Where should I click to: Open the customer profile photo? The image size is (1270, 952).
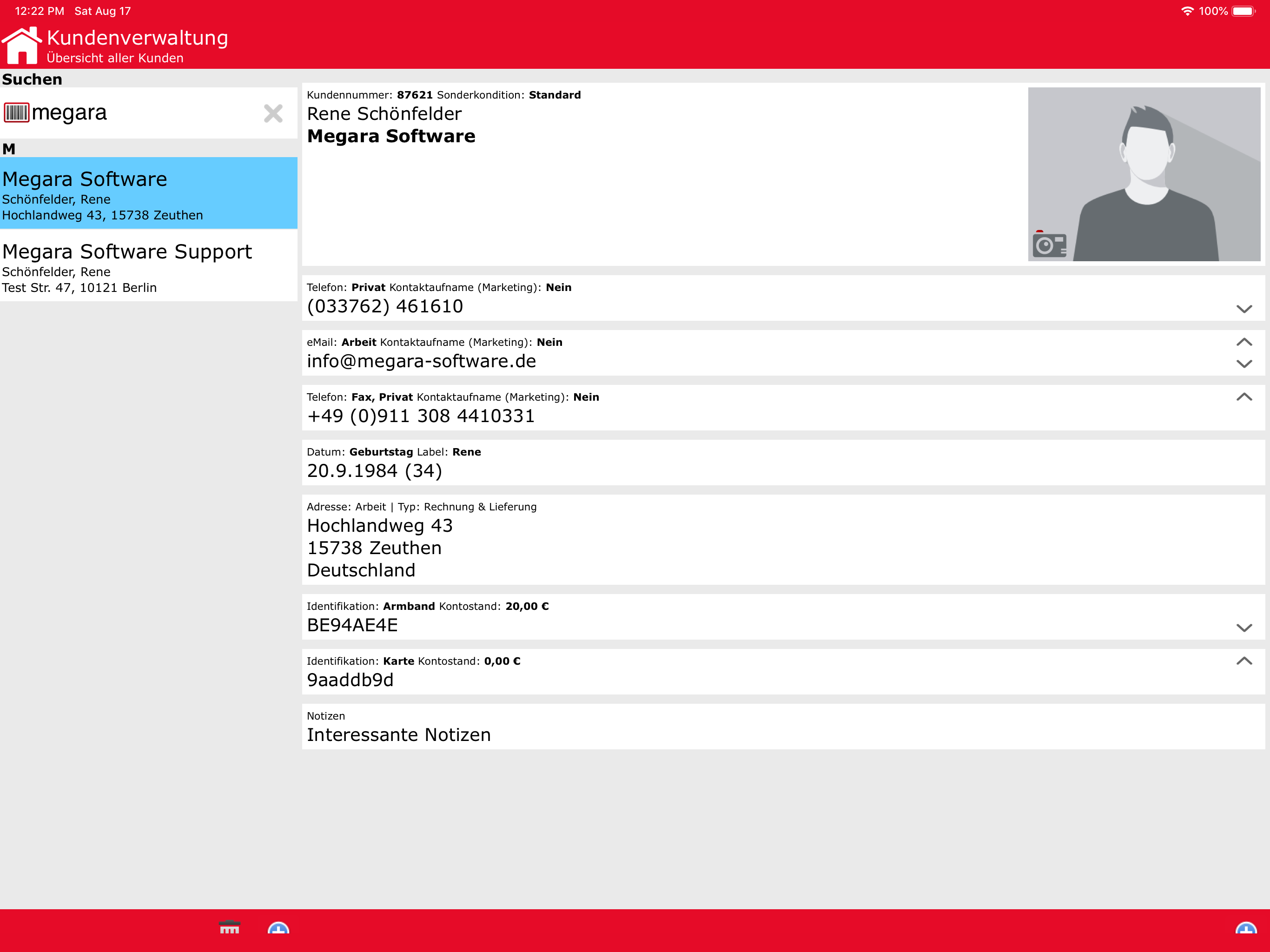point(1144,175)
